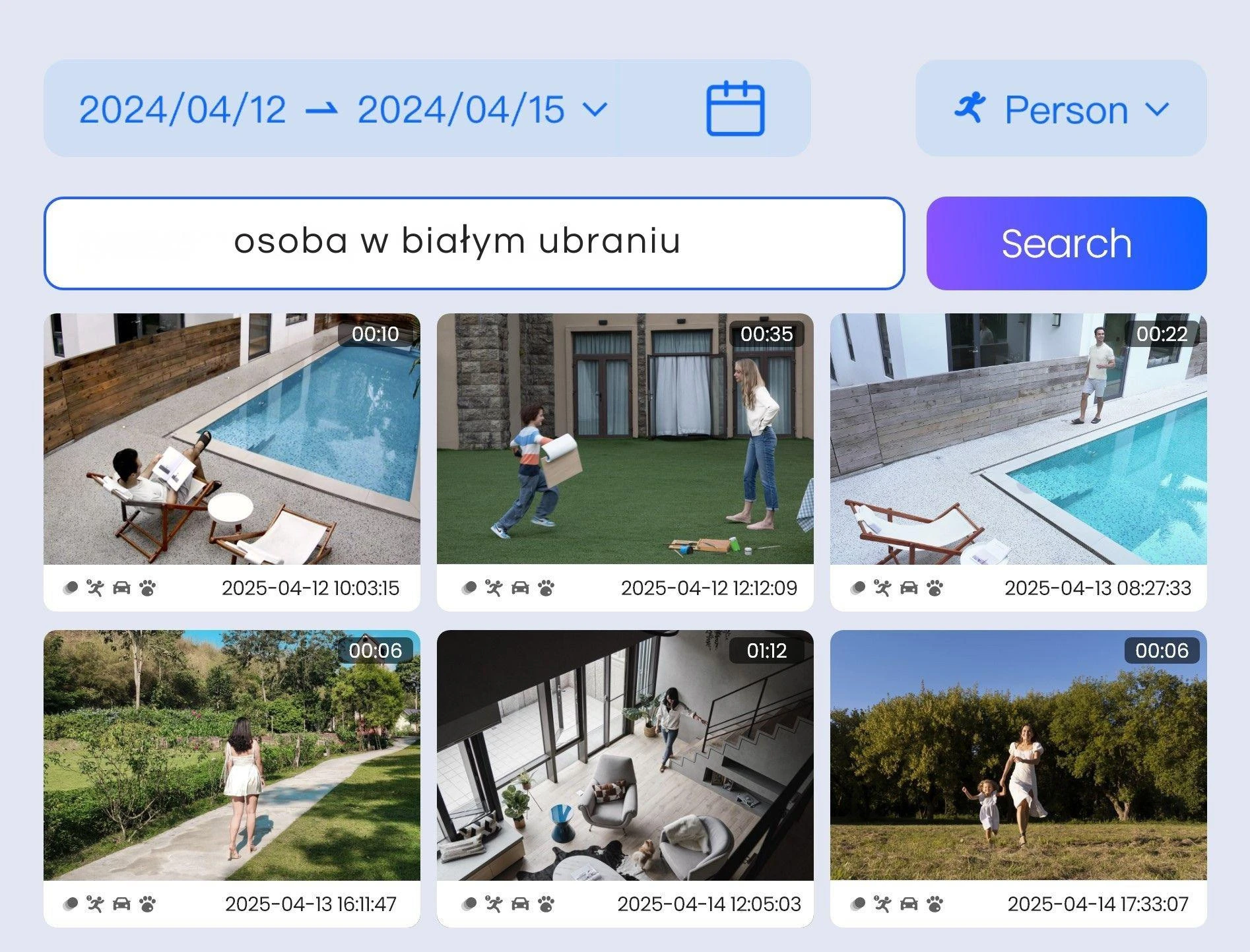Expand the date range dropdown chevron
The image size is (1250, 952).
coord(595,109)
